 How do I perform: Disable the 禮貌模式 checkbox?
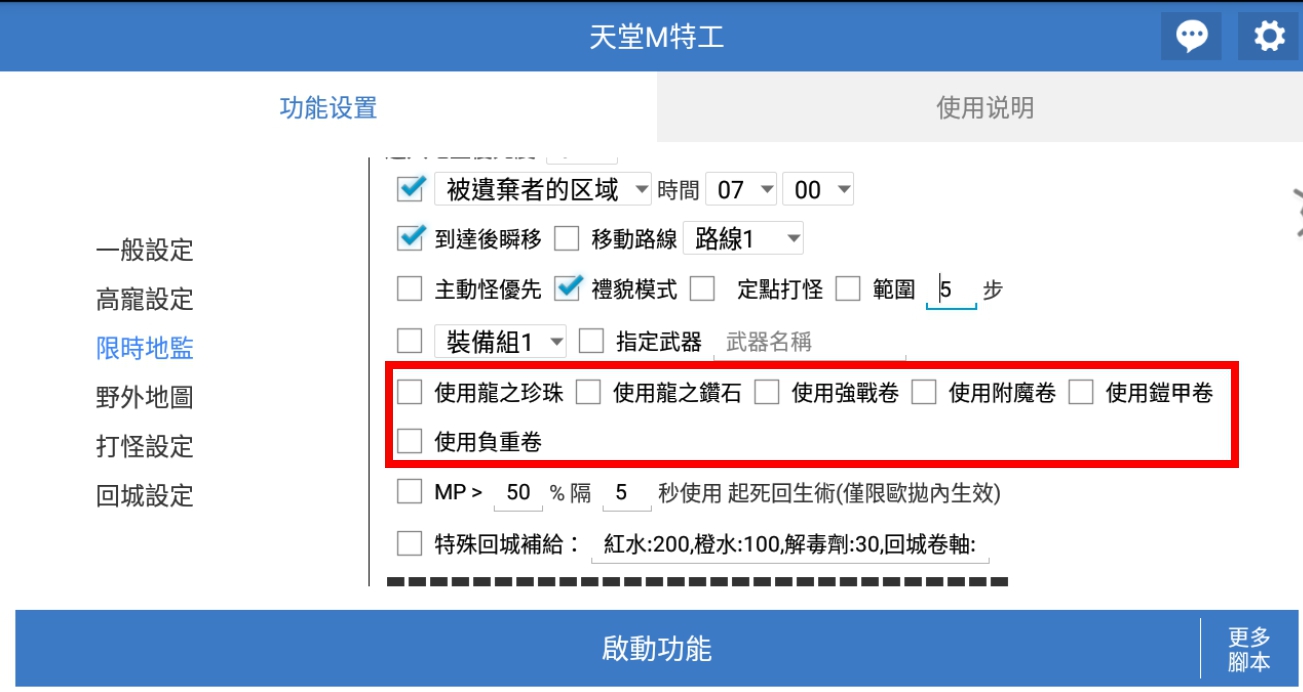pyautogui.click(x=568, y=289)
